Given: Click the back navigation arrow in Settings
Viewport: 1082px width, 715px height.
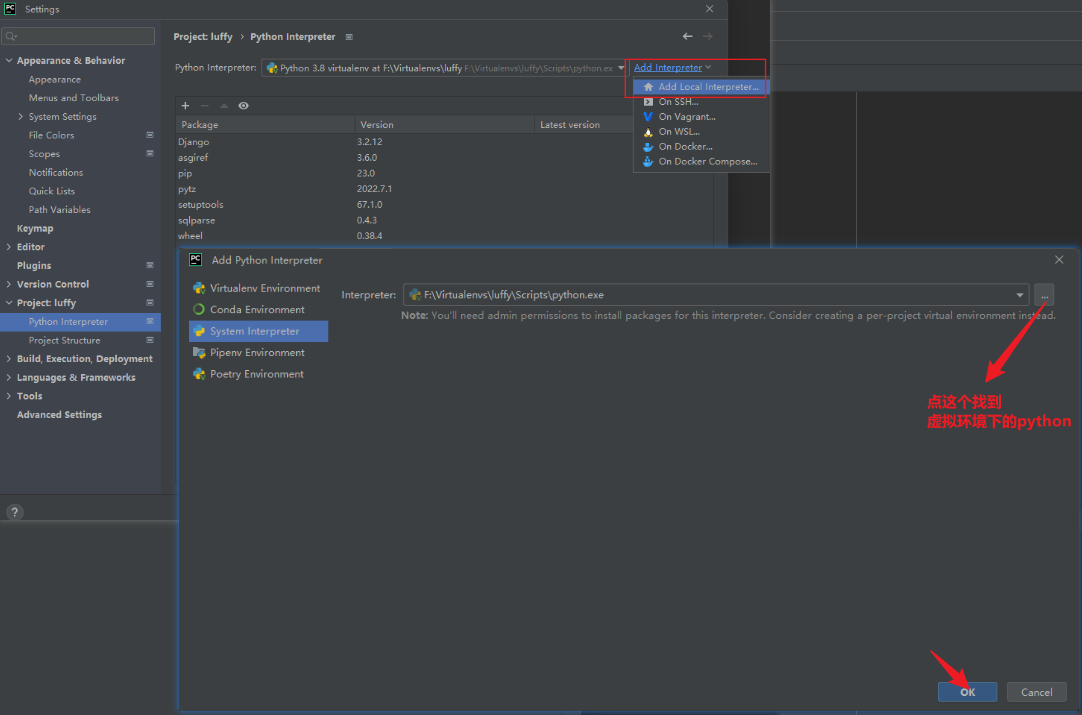Looking at the screenshot, I should [x=687, y=37].
